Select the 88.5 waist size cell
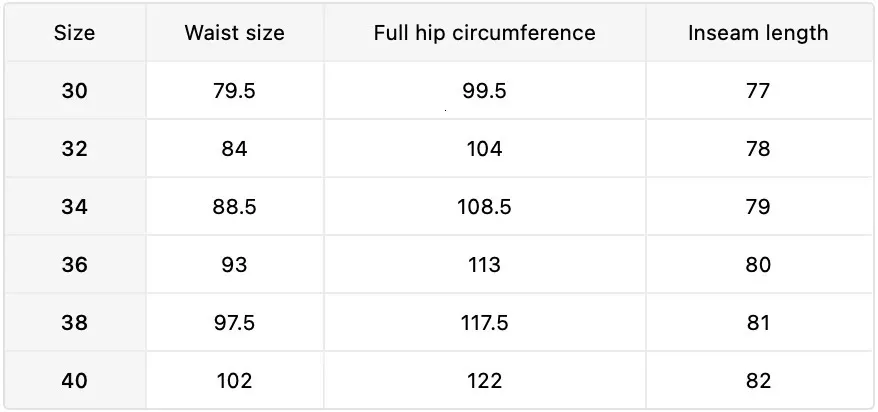The height and width of the screenshot is (412, 878). pos(234,207)
